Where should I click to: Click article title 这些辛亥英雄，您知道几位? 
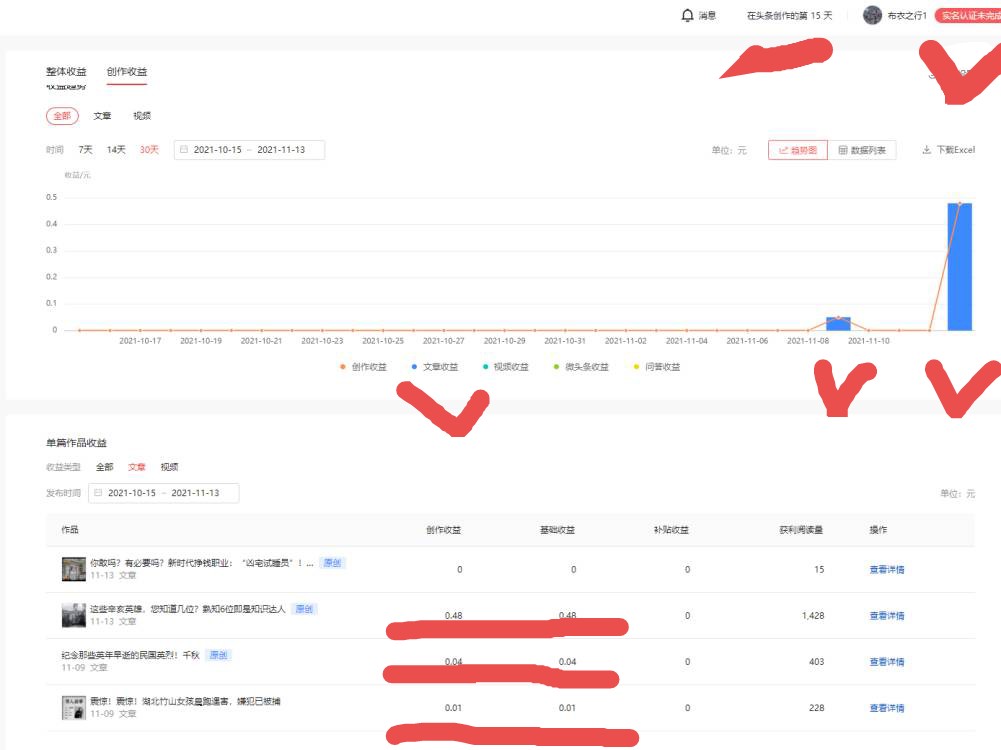(187, 609)
